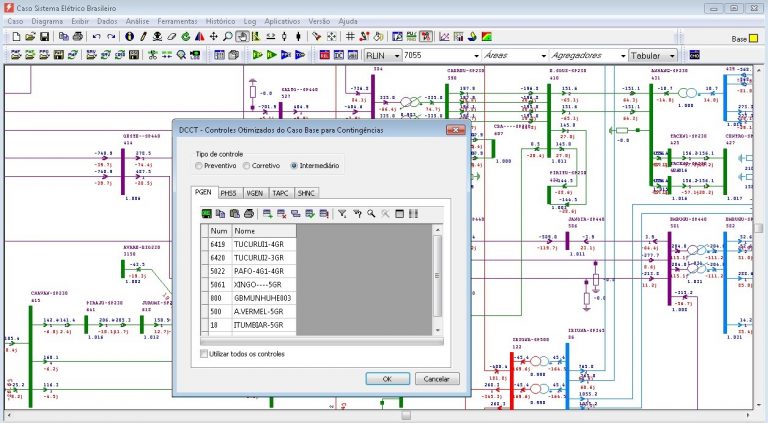Click the filter funnel icon in dialog
The image size is (768, 423).
(x=343, y=213)
